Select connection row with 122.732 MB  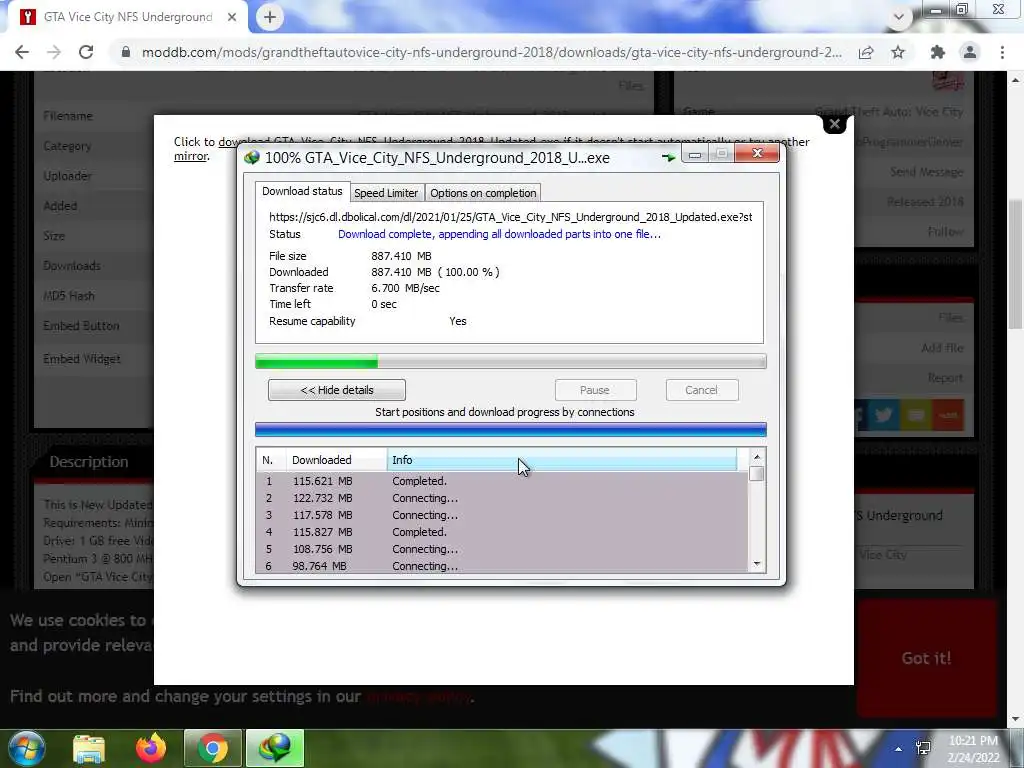502,498
